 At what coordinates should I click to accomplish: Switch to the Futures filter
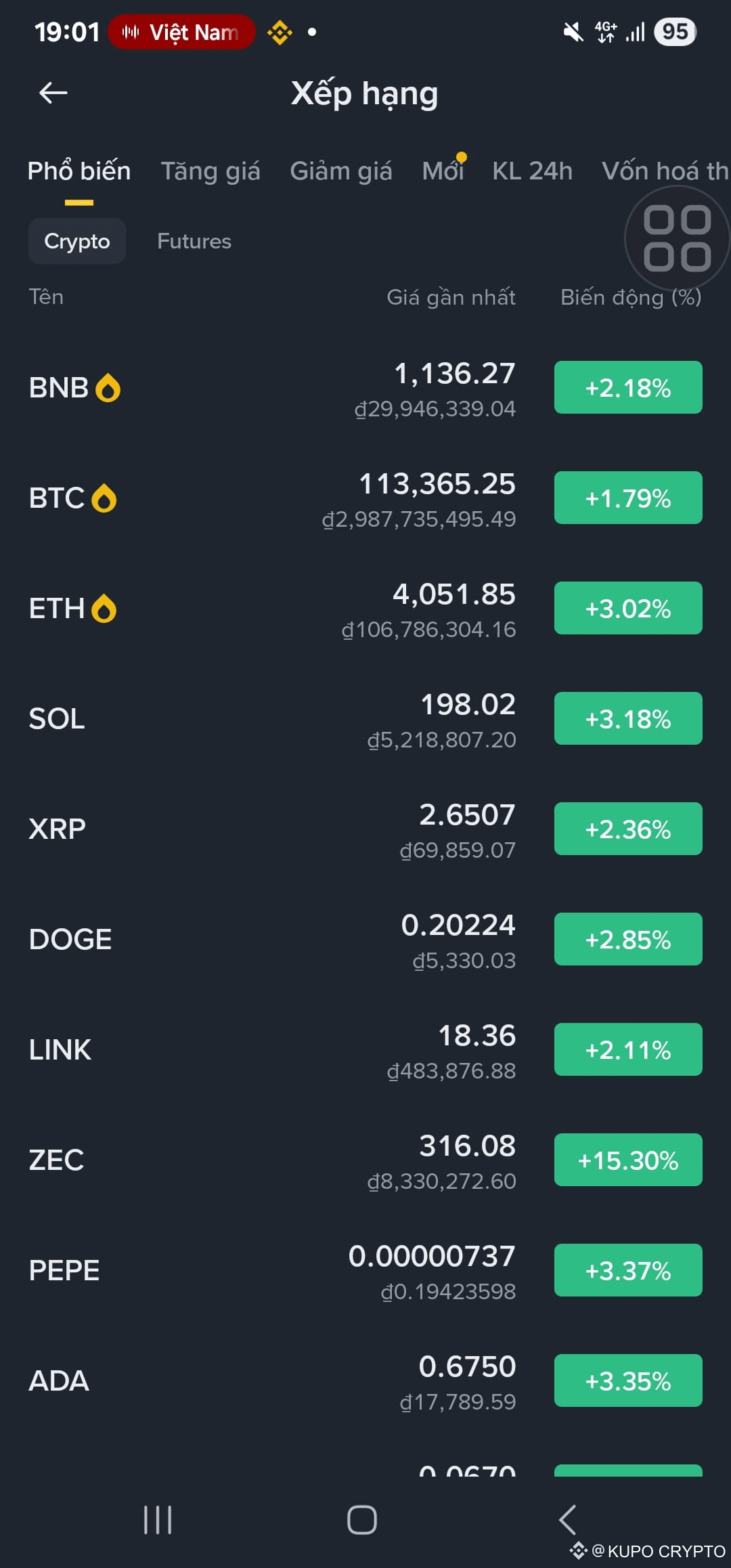(x=194, y=241)
